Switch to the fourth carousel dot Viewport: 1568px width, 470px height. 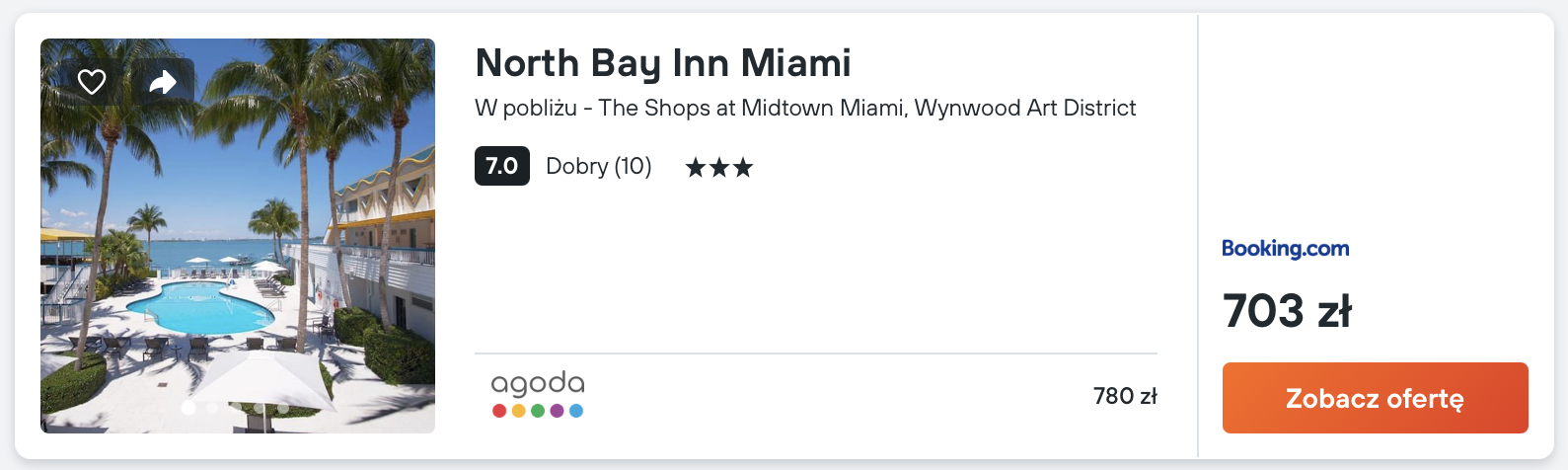(x=260, y=407)
